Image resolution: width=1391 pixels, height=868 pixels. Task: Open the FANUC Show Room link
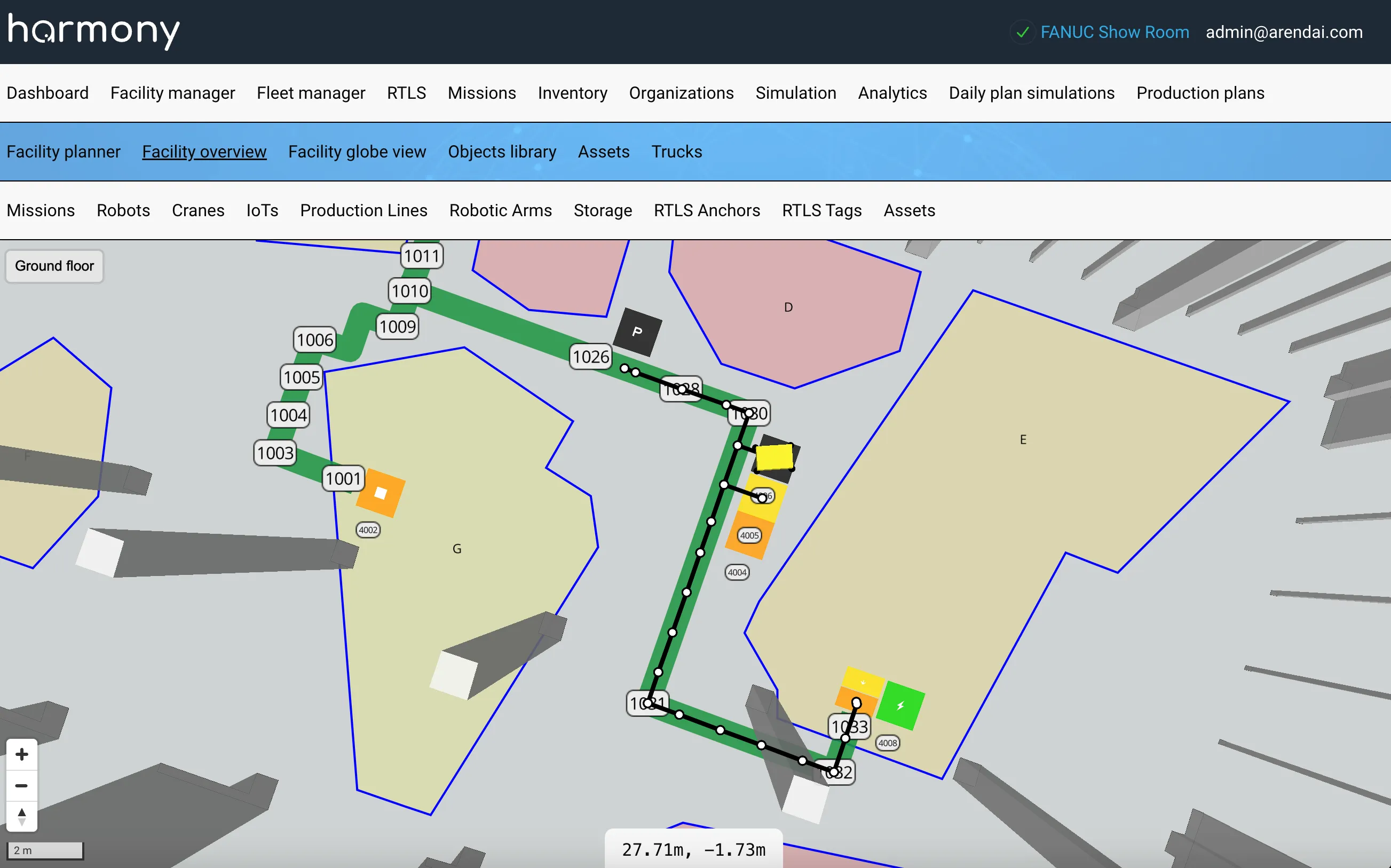(1116, 31)
